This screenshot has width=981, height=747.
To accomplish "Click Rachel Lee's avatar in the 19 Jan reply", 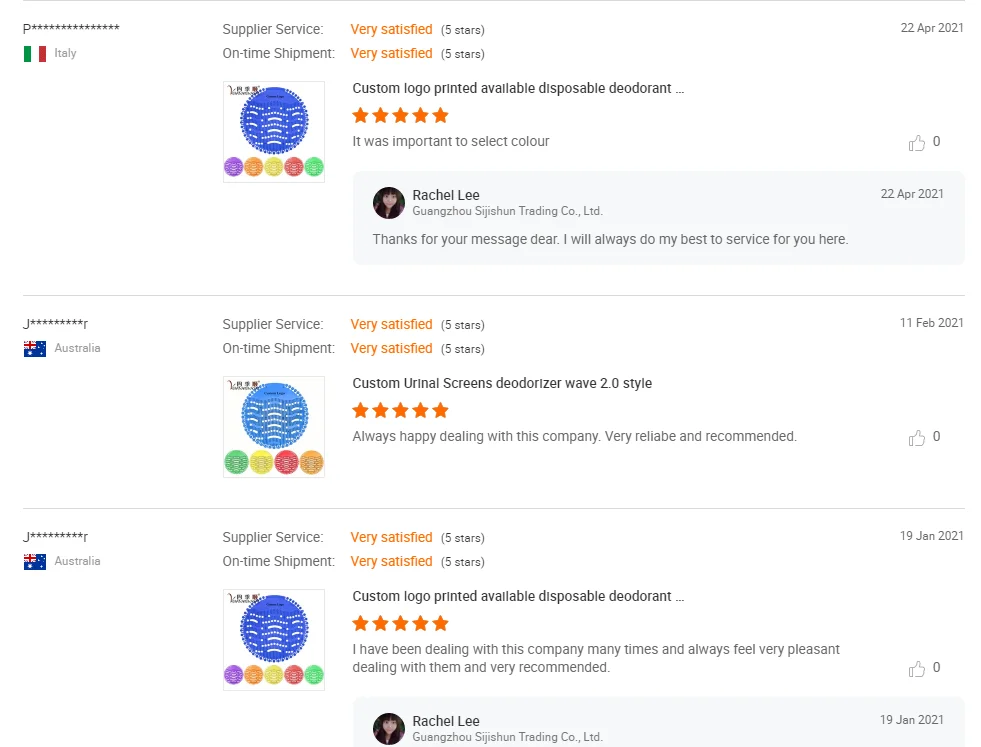I will pos(389,729).
